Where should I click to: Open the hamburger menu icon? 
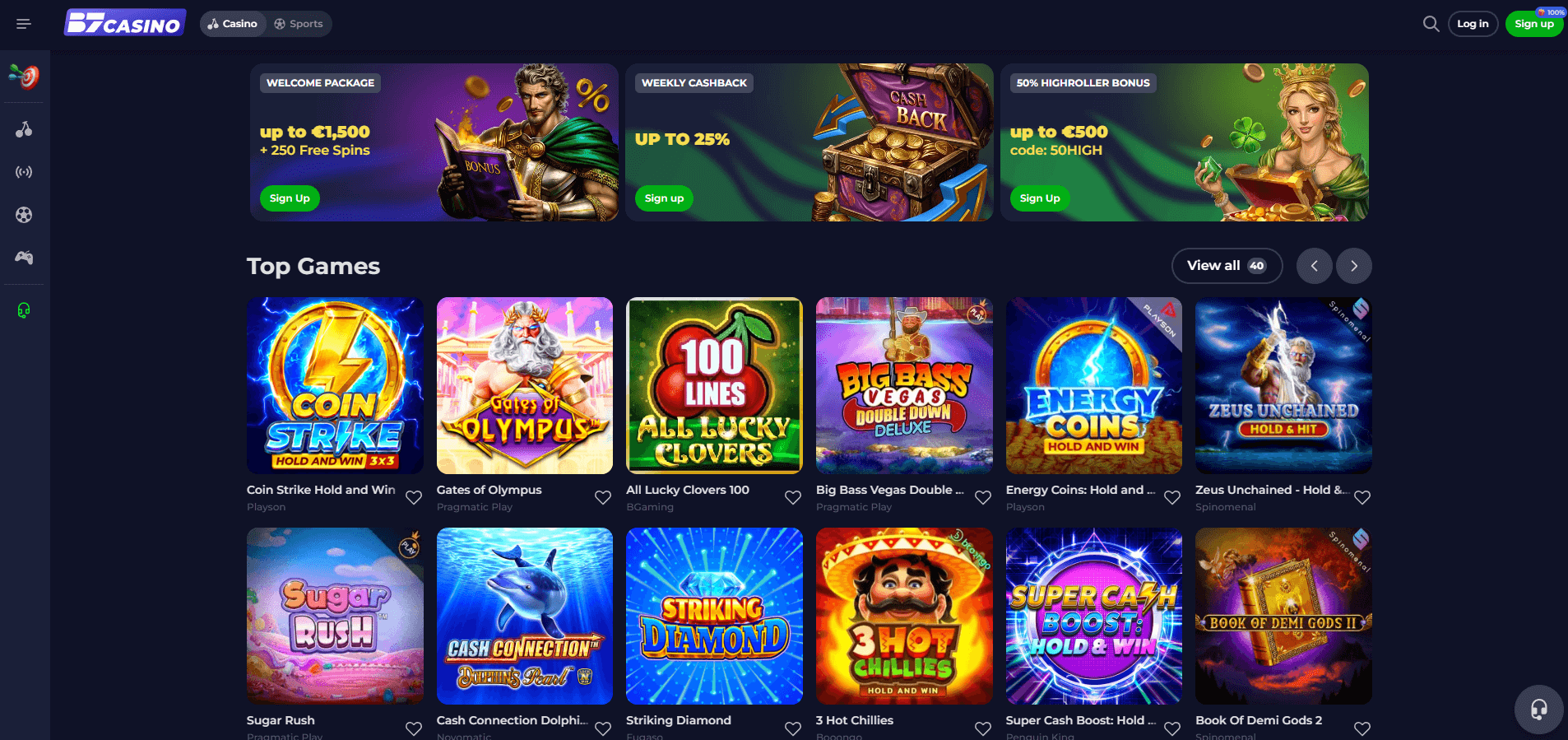point(24,24)
